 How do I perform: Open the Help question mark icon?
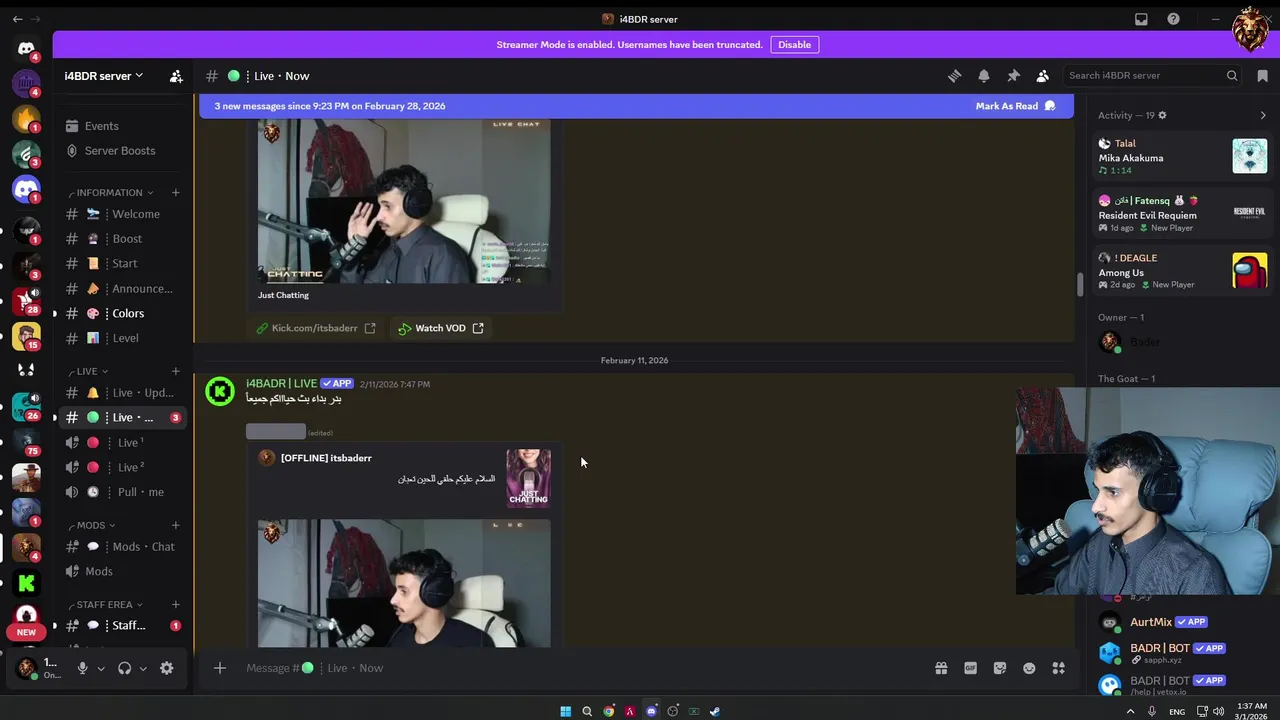click(x=1173, y=19)
